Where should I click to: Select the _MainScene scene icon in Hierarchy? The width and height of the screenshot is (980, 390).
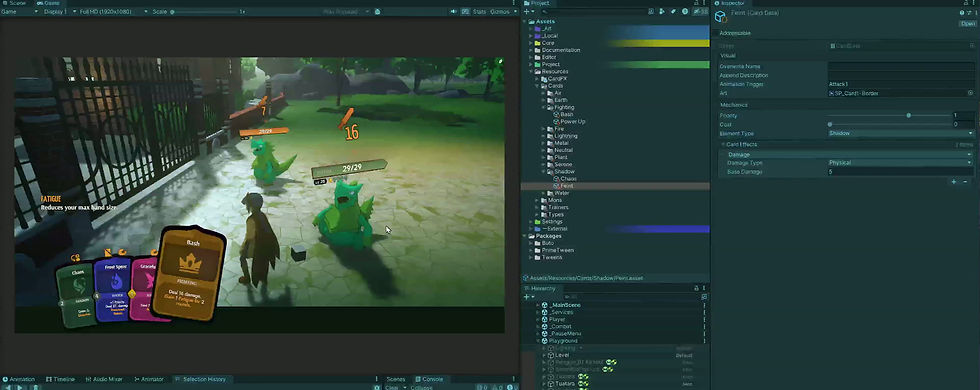click(x=544, y=305)
